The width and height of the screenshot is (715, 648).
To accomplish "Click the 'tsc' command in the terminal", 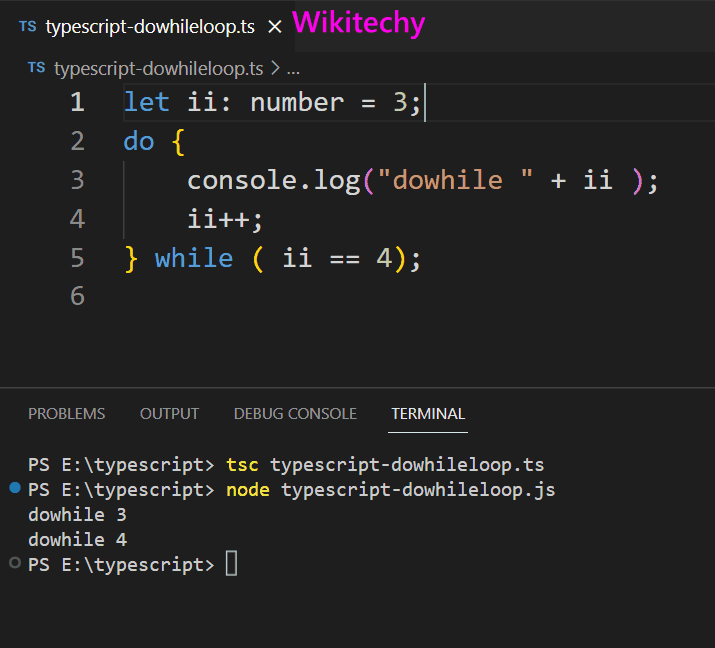I will (242, 465).
